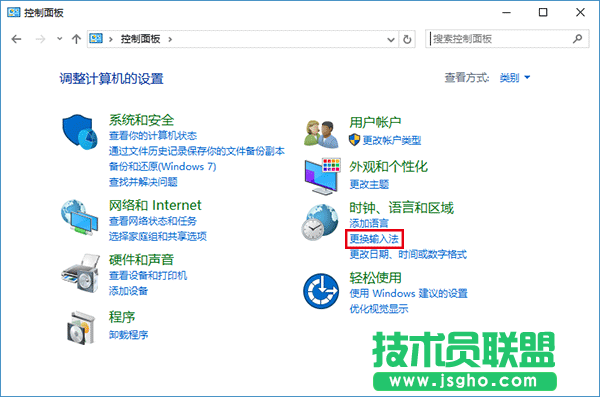Viewport: 600px width, 397px height.
Task: Open the 网络和 Internet globe icon
Action: click(x=80, y=217)
